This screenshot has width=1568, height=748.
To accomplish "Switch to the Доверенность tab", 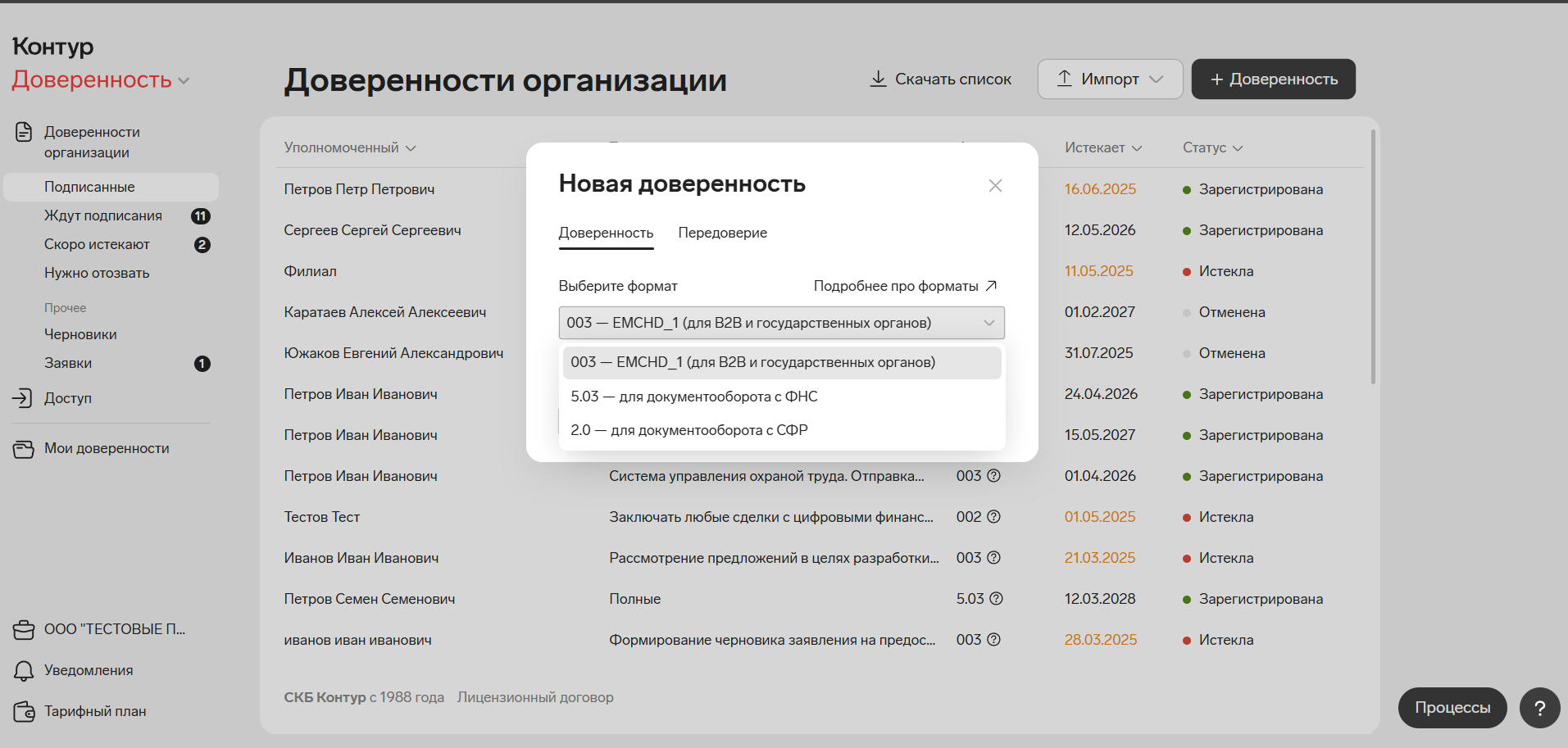I will pyautogui.click(x=606, y=233).
